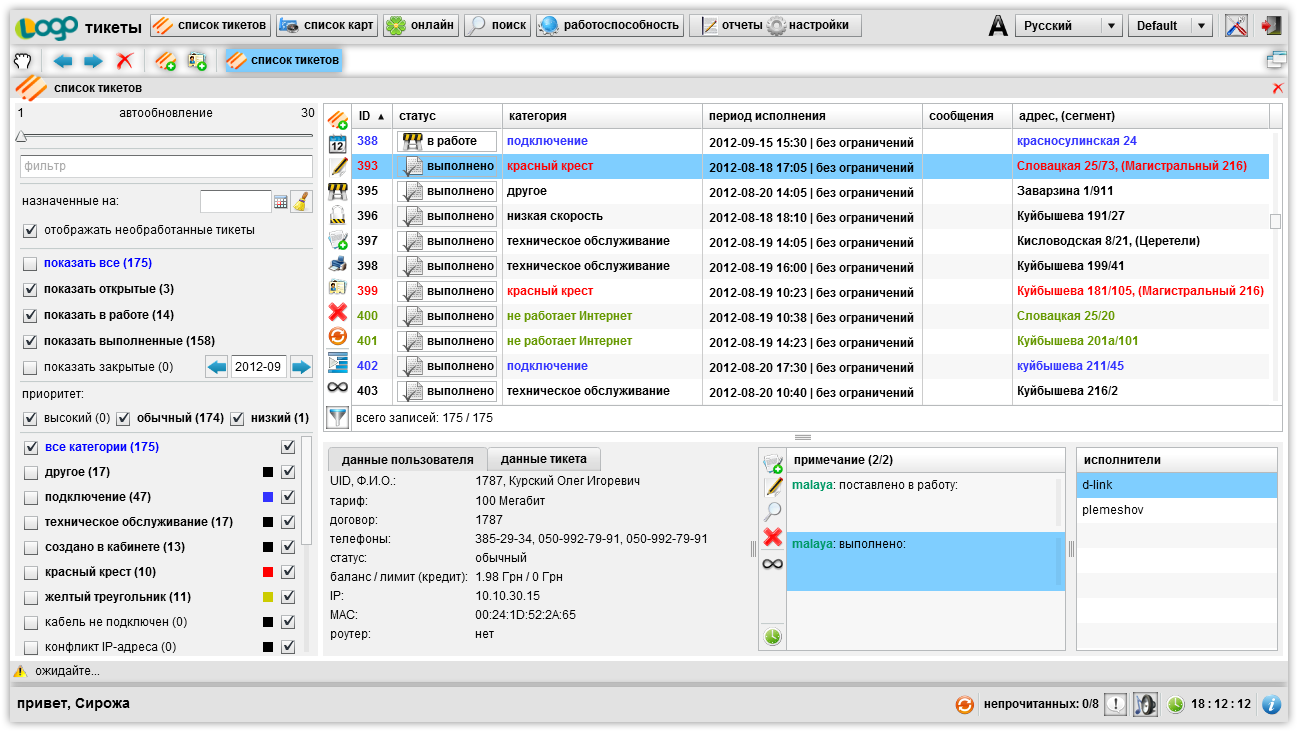Click the funnel filter icon below ticket list
Image resolution: width=1298 pixels, height=732 pixels.
tap(338, 417)
